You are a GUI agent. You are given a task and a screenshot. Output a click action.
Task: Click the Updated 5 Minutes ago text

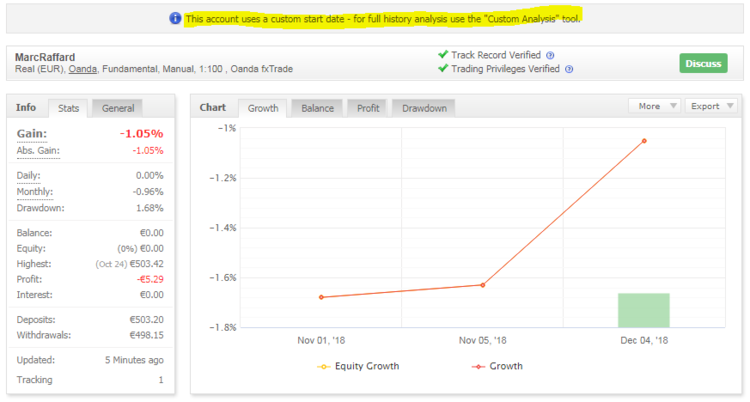pyautogui.click(x=134, y=360)
